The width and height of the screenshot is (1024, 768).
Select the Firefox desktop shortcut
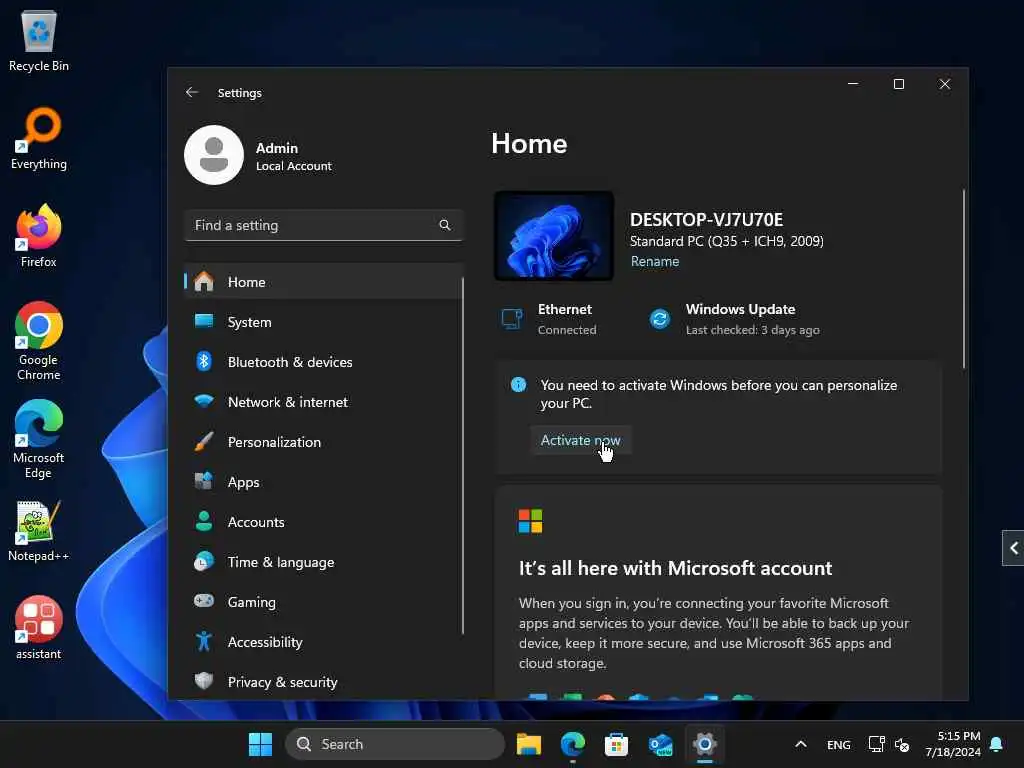39,236
